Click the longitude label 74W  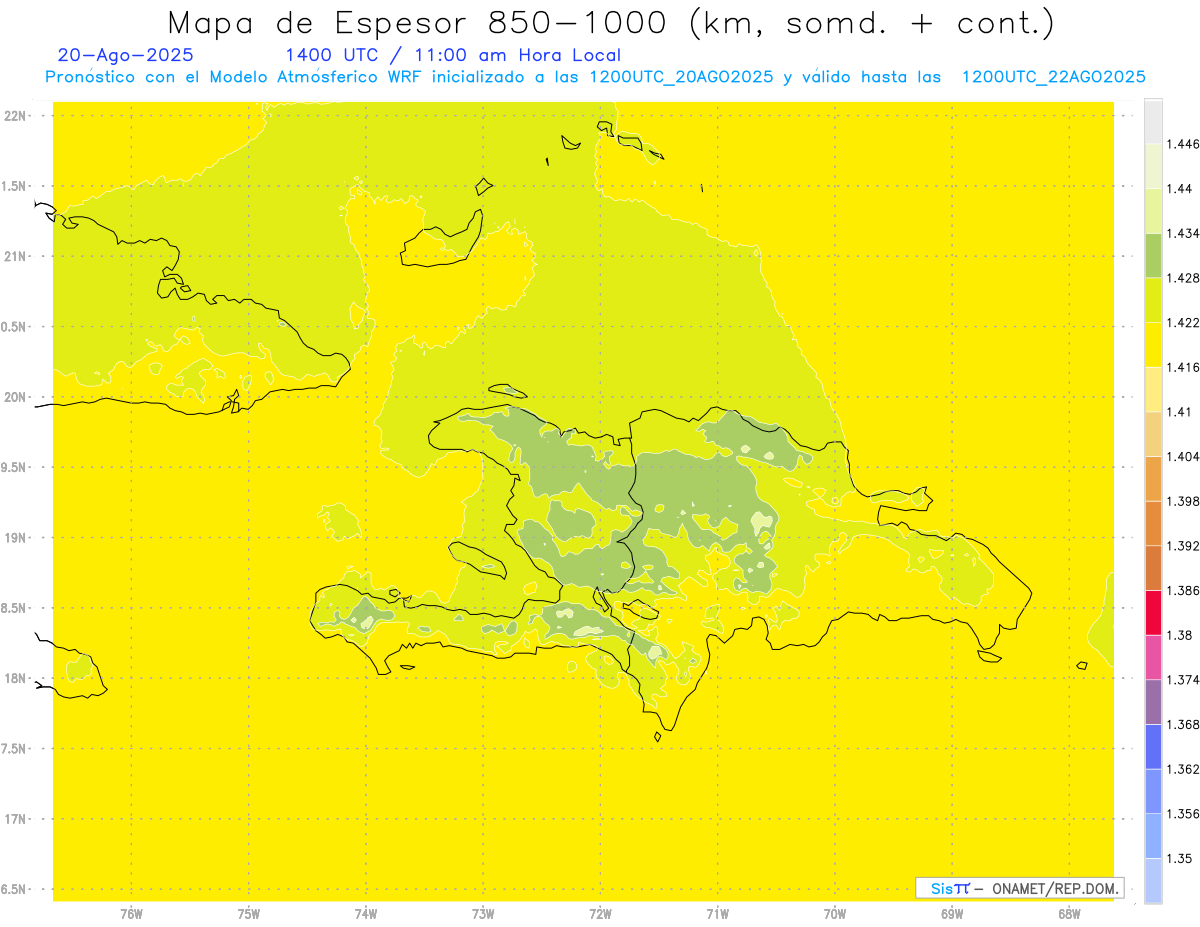tap(366, 915)
